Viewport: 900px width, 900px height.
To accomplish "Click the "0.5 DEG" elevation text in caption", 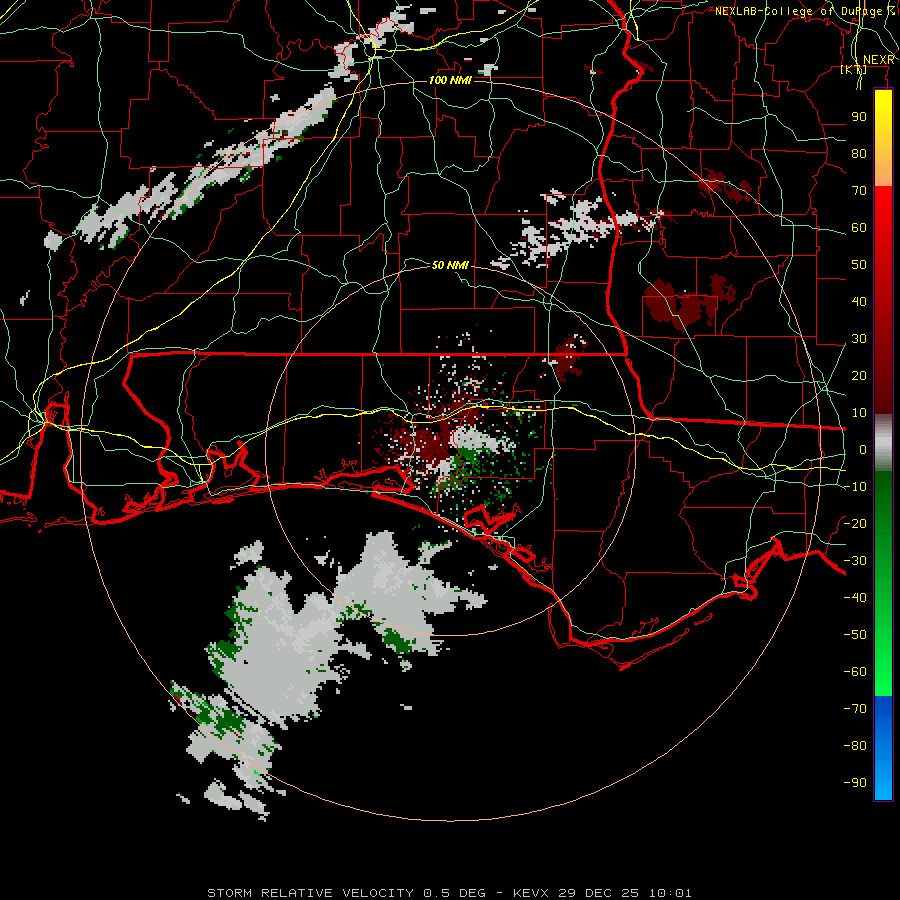I will pyautogui.click(x=454, y=893).
